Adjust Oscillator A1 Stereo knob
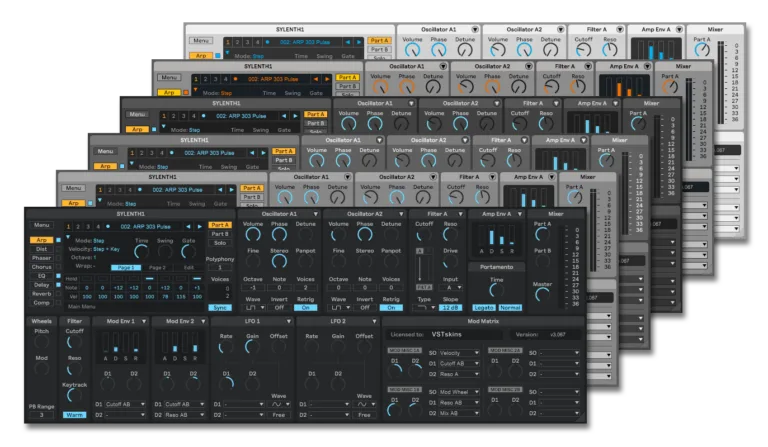The height and width of the screenshot is (447, 768). pyautogui.click(x=279, y=261)
